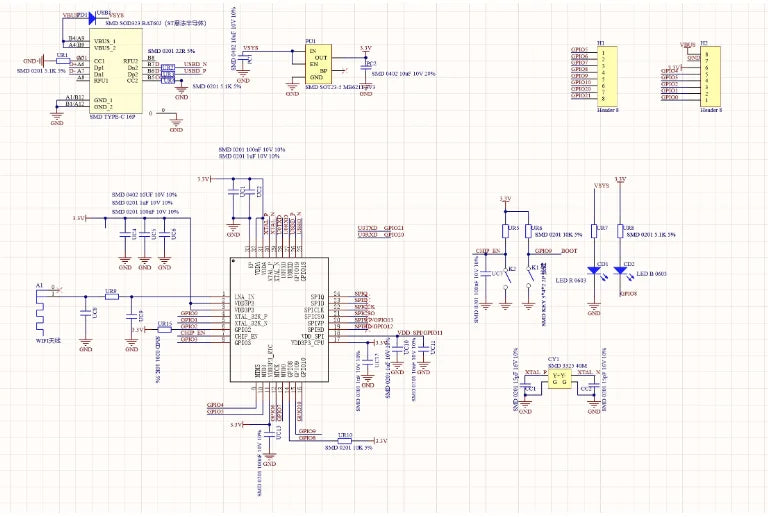Select resistor UR8 above the CD2 LED

click(621, 229)
